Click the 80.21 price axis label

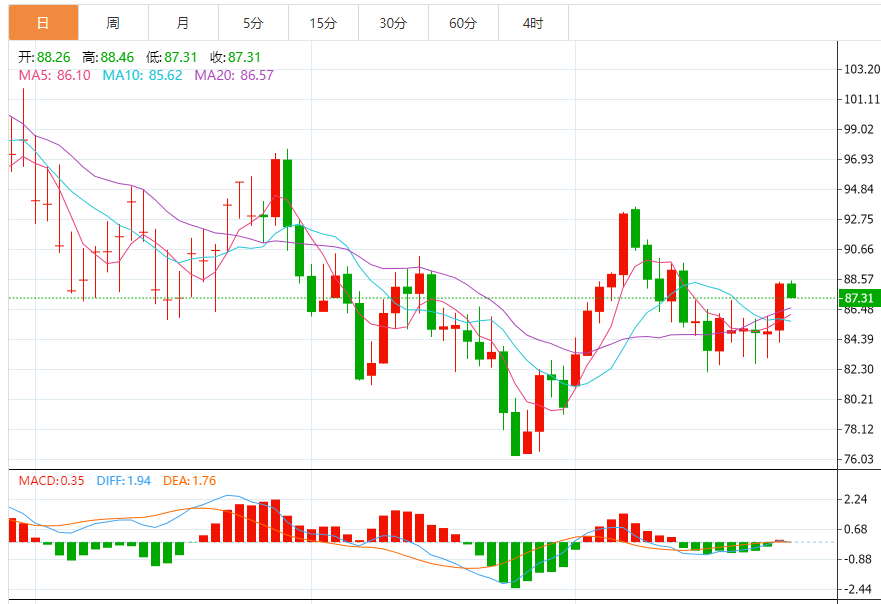click(x=859, y=399)
